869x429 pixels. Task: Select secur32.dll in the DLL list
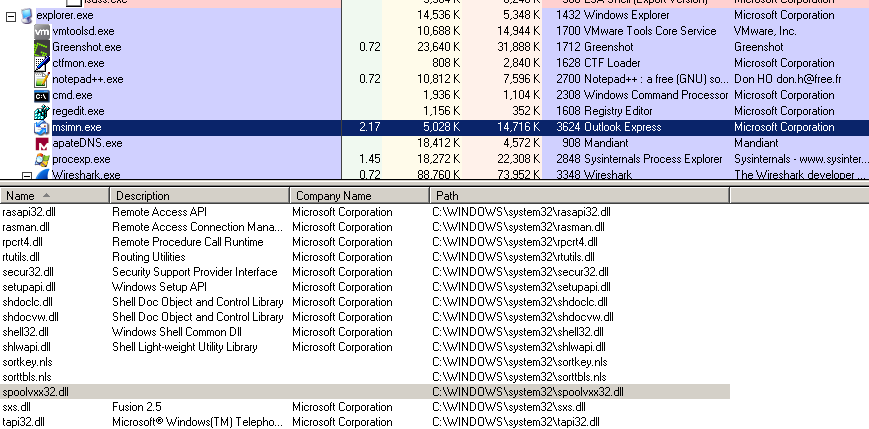[365, 272]
